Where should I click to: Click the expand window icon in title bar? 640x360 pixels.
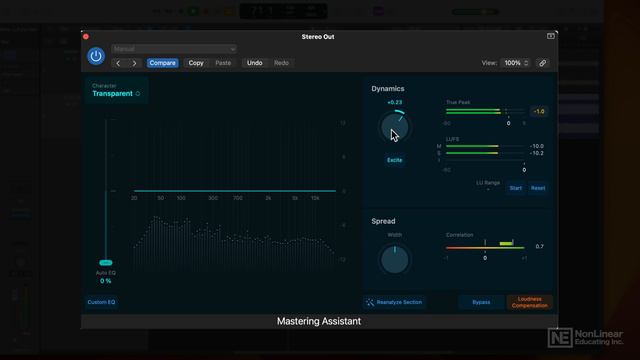coord(551,36)
